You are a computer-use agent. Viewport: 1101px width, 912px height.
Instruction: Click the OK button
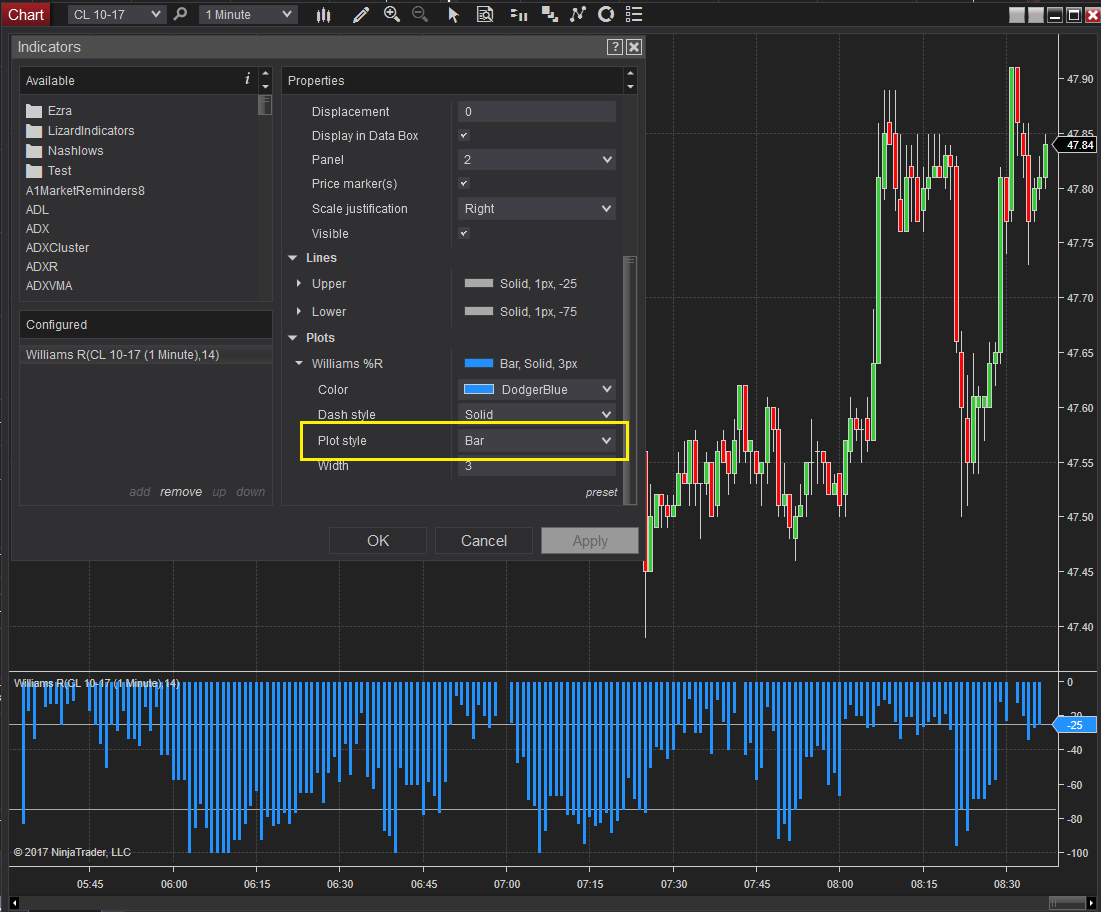coord(378,541)
